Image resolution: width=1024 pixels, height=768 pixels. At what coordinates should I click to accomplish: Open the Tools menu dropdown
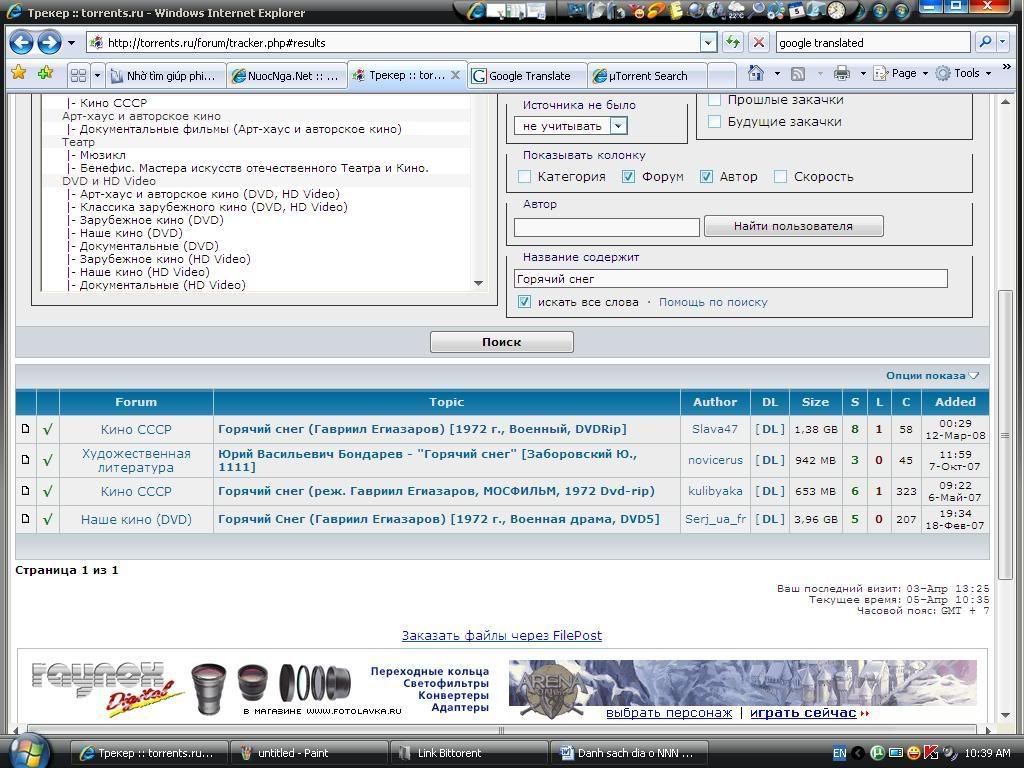[965, 74]
